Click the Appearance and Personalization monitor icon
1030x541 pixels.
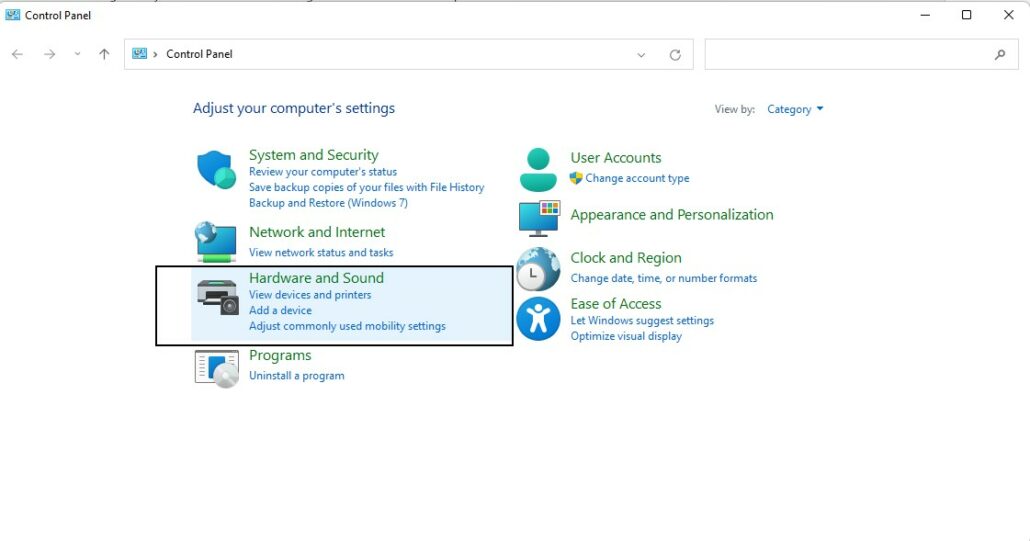click(x=539, y=219)
